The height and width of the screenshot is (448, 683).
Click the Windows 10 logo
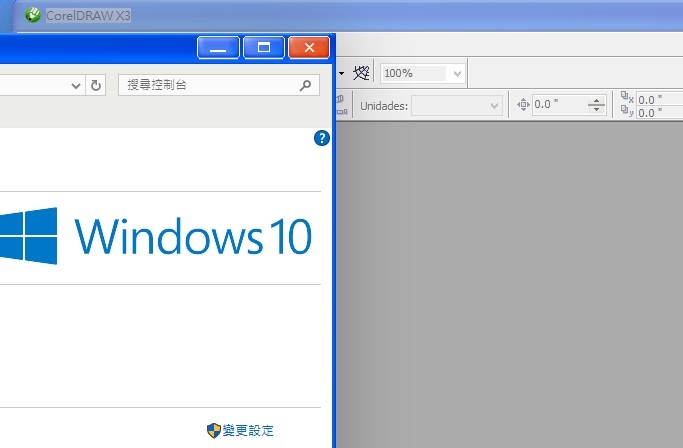tap(156, 236)
